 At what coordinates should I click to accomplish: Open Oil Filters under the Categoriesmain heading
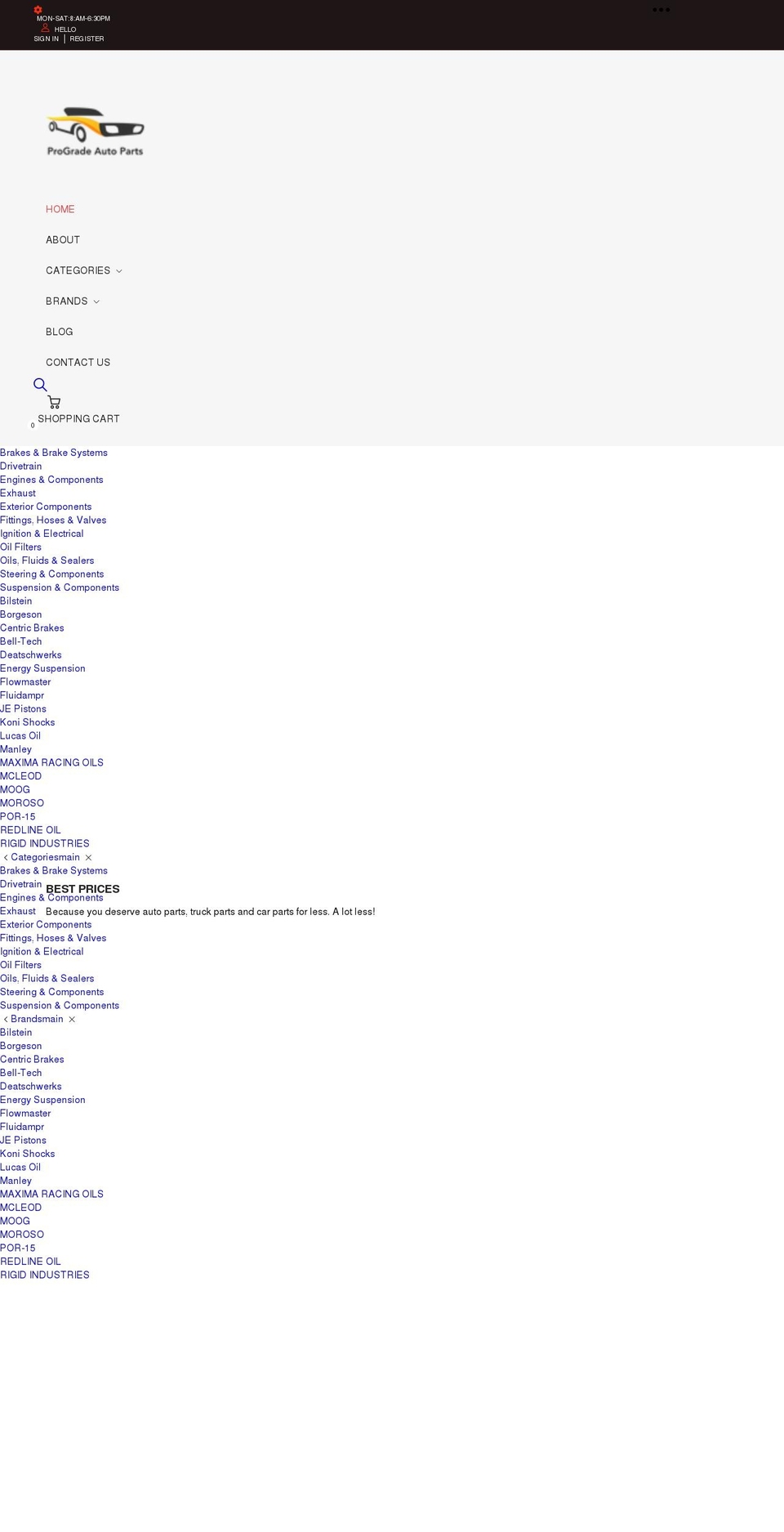pos(20,965)
